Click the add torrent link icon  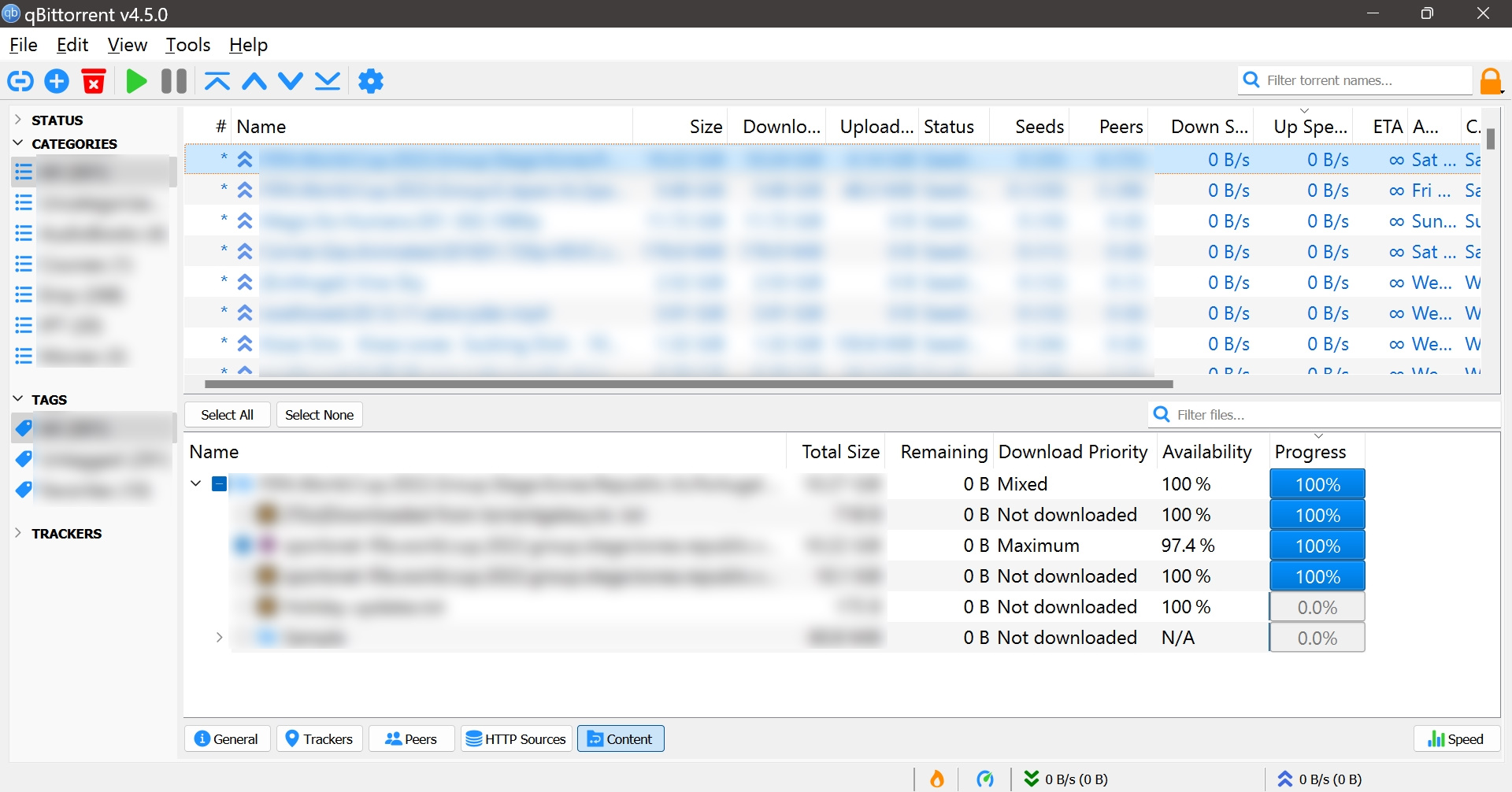click(20, 81)
